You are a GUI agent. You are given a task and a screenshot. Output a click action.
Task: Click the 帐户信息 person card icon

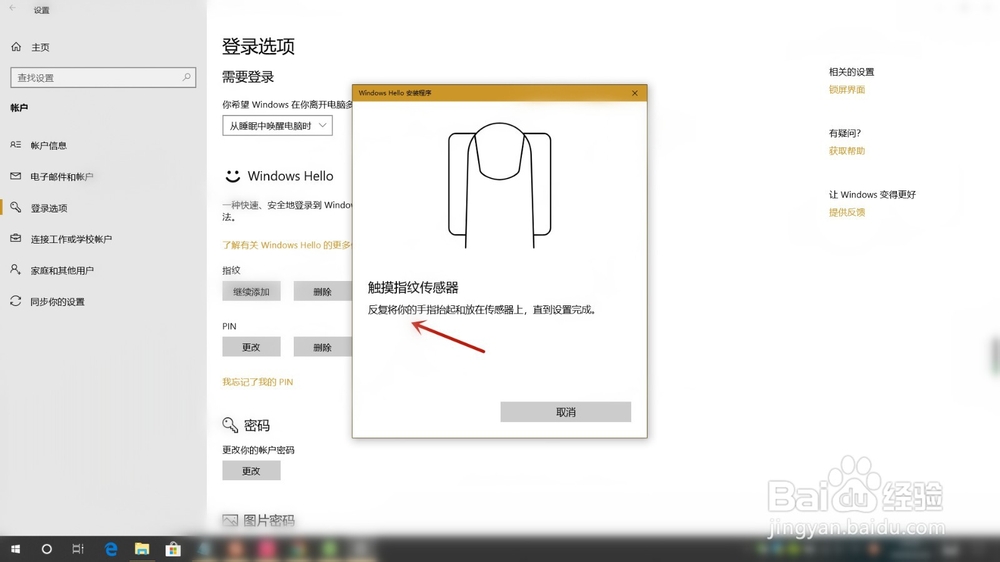click(x=15, y=145)
